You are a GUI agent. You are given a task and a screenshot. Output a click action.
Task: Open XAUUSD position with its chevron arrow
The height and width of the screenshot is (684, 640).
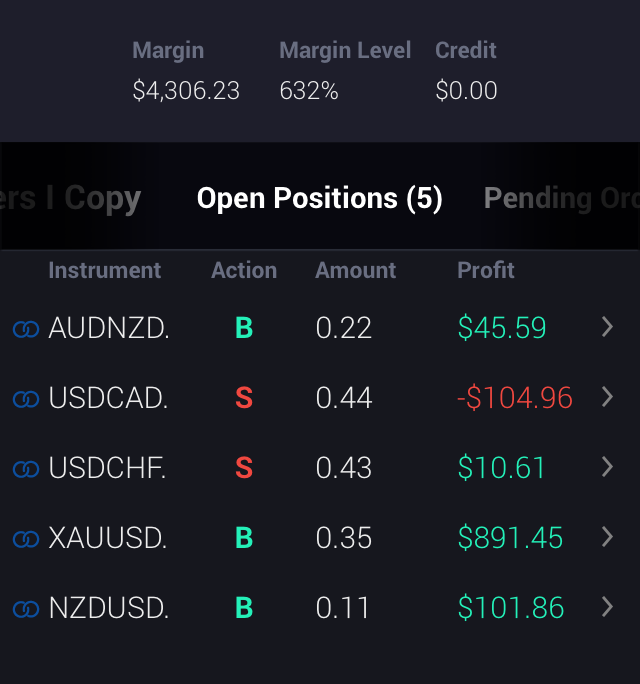(x=607, y=537)
